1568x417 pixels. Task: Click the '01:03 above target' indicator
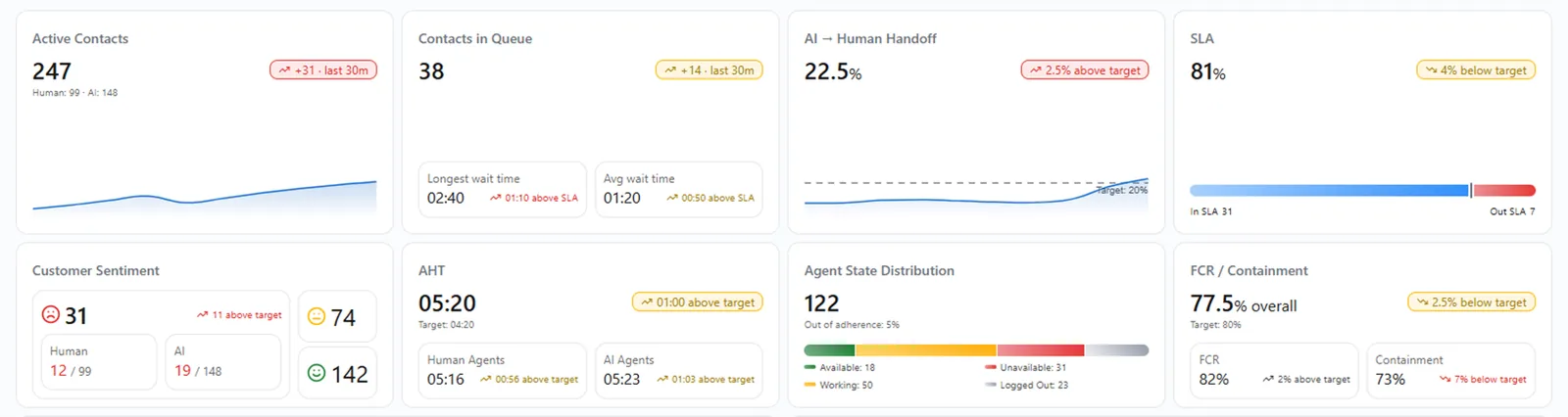click(x=706, y=380)
